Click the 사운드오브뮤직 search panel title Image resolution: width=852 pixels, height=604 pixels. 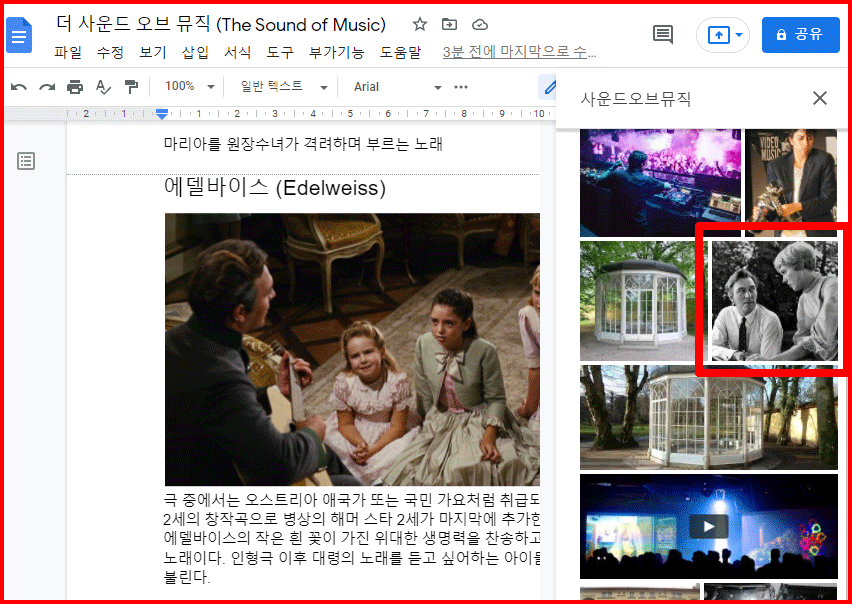pyautogui.click(x=635, y=99)
